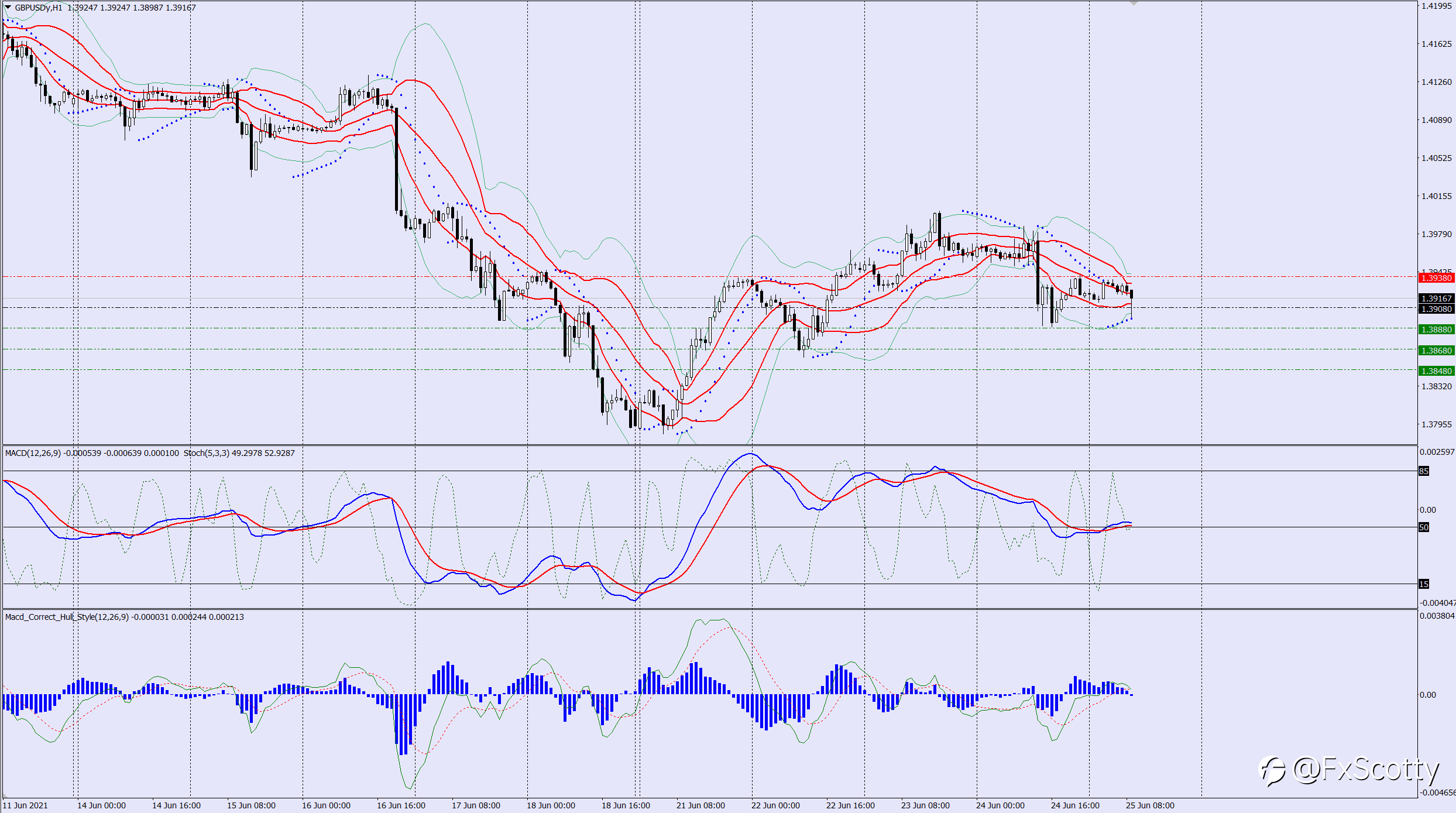Click the 1.40155 price scale value

click(x=1437, y=196)
